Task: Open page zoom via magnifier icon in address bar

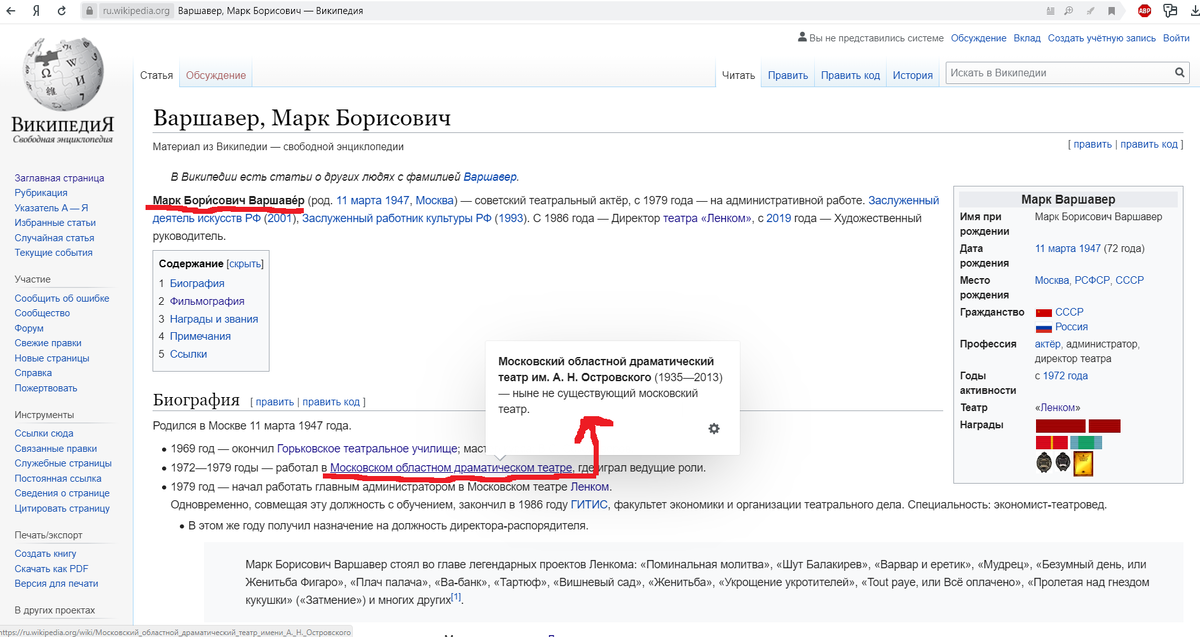Action: point(1068,10)
